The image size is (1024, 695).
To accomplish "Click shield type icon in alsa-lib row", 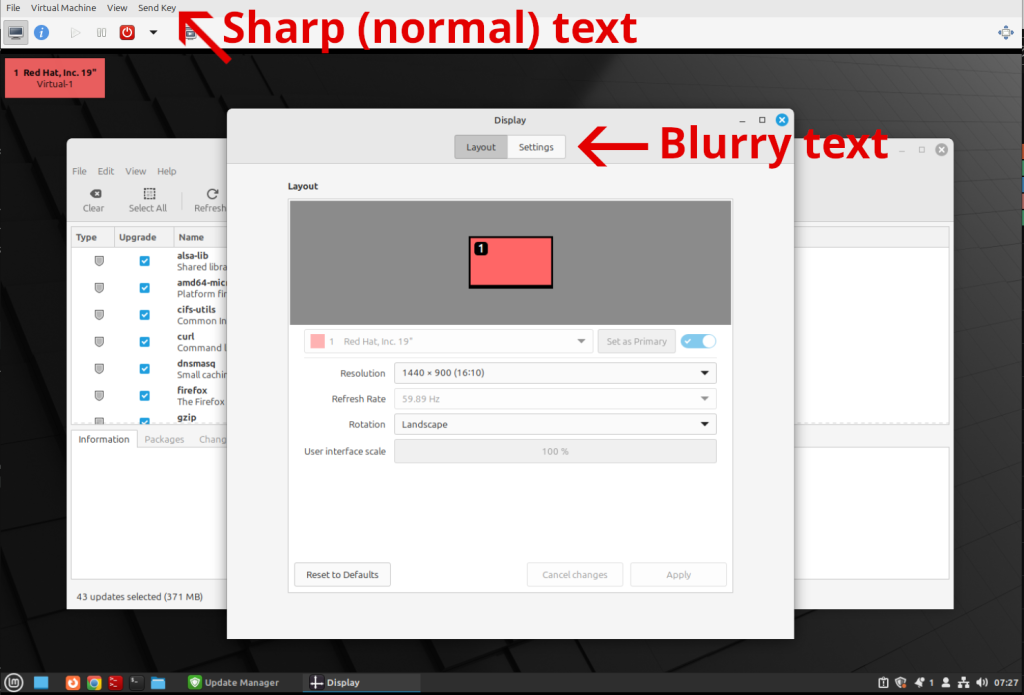I will click(x=99, y=261).
